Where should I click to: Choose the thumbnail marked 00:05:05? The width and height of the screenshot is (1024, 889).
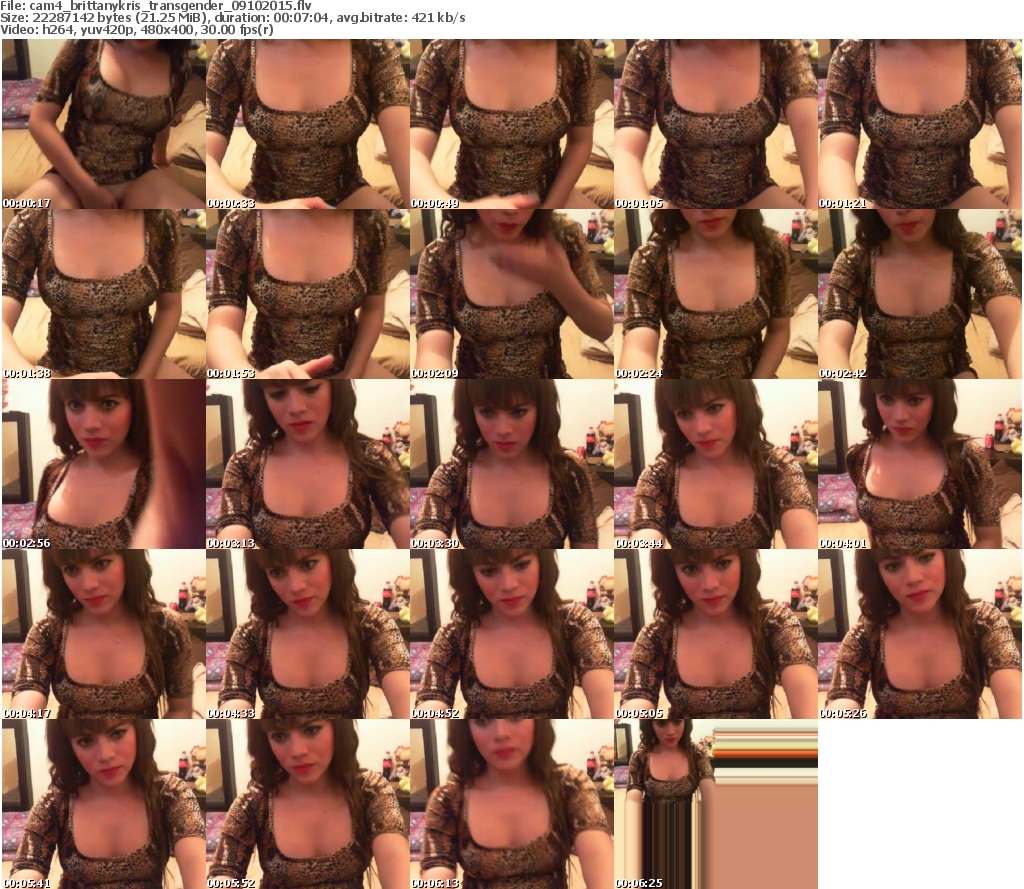point(716,634)
